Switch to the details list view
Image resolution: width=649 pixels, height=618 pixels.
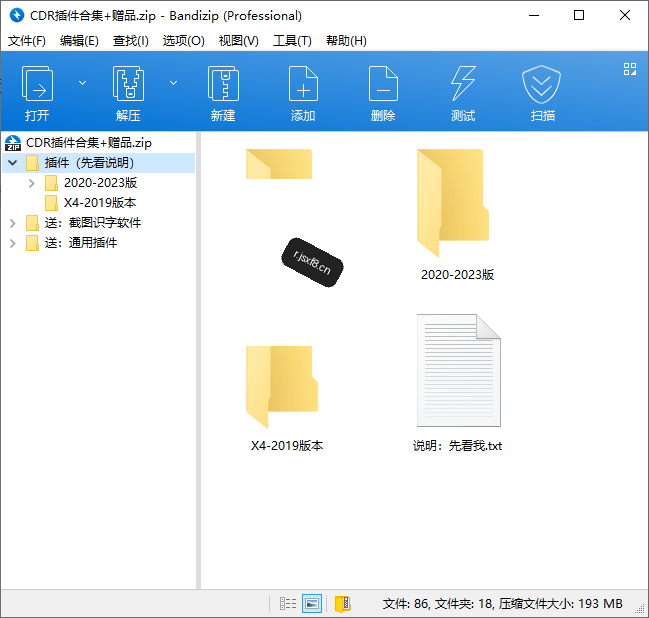288,604
